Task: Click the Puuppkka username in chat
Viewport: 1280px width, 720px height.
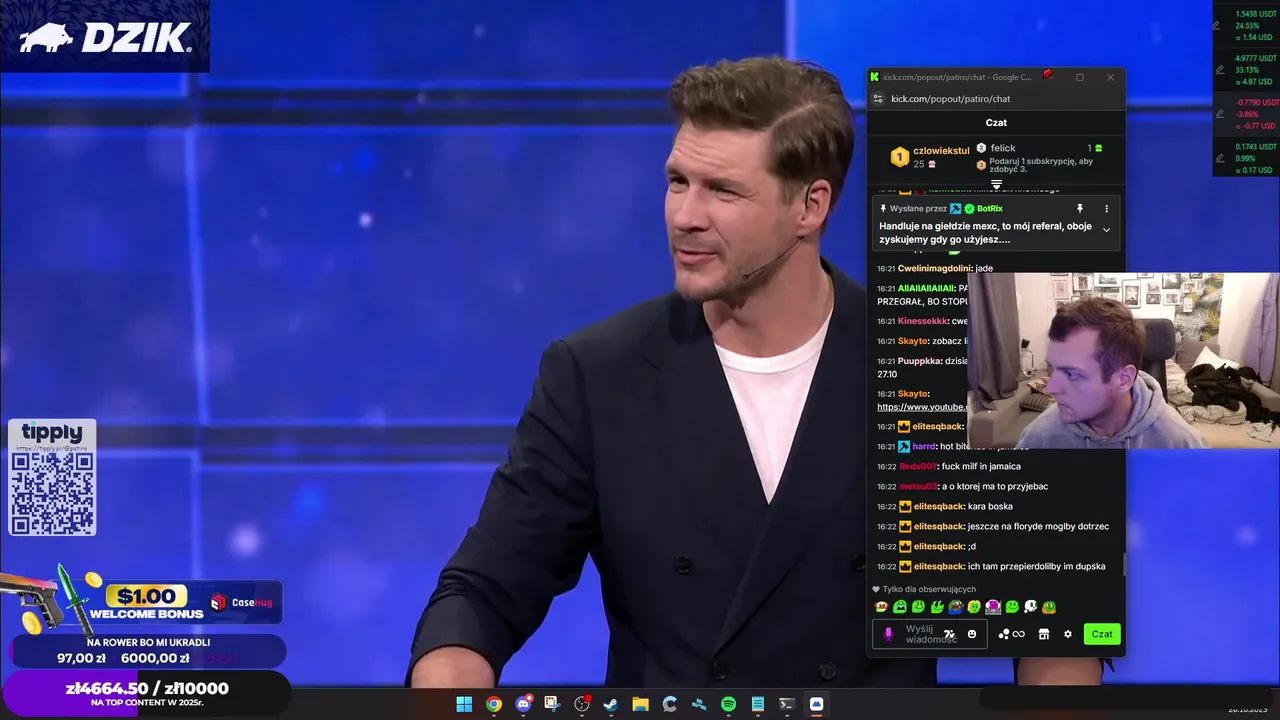Action: point(920,361)
